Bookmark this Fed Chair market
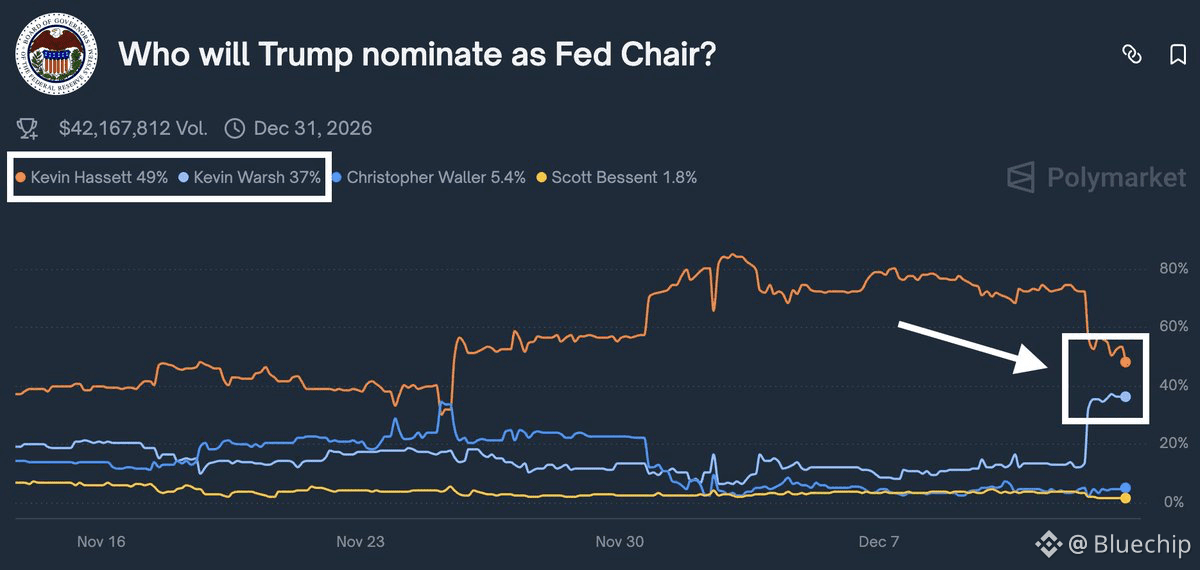Image resolution: width=1200 pixels, height=570 pixels. 1177,55
